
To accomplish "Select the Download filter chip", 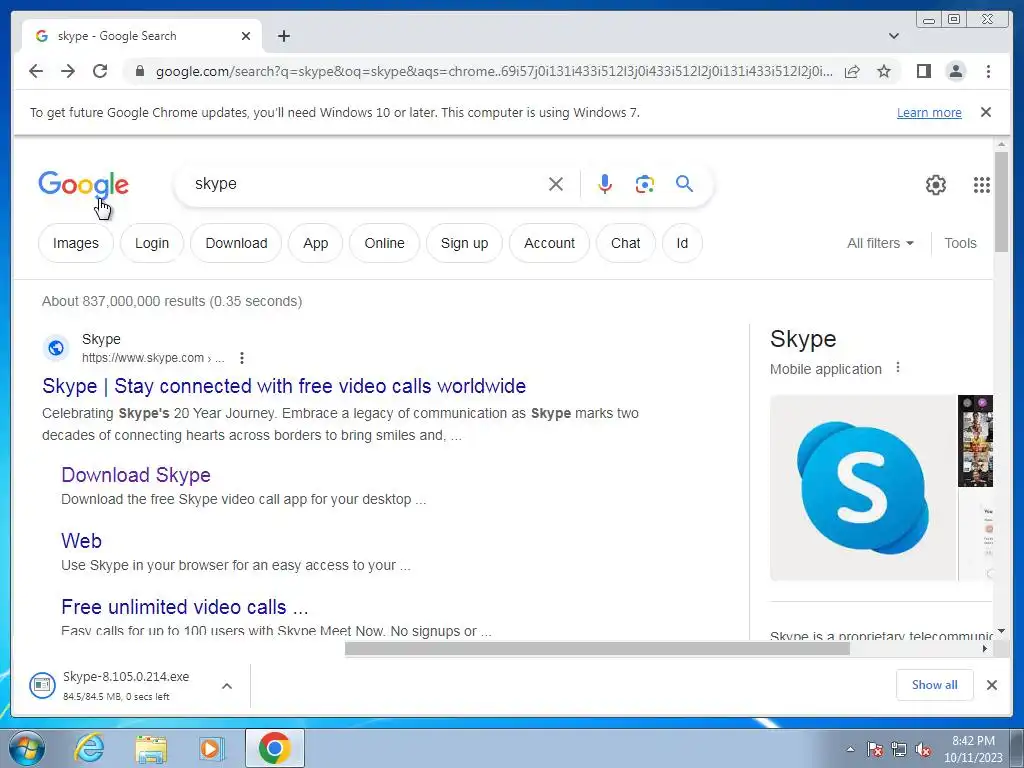I will (236, 243).
